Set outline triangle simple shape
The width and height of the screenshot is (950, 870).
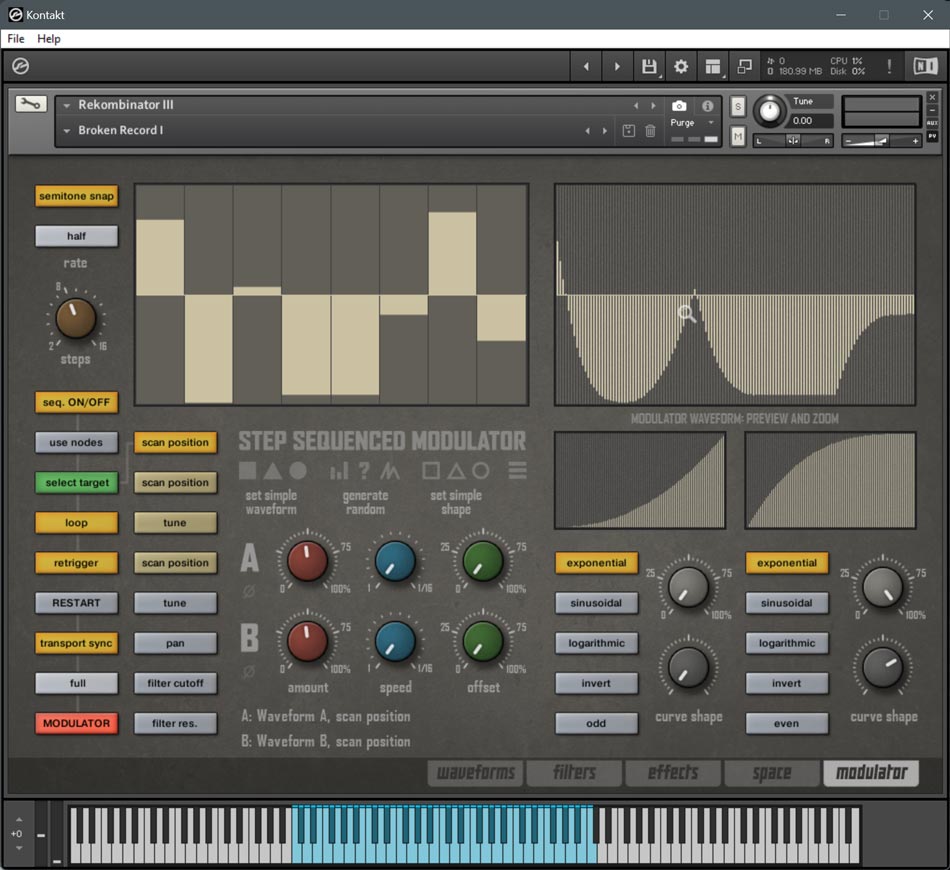point(456,470)
